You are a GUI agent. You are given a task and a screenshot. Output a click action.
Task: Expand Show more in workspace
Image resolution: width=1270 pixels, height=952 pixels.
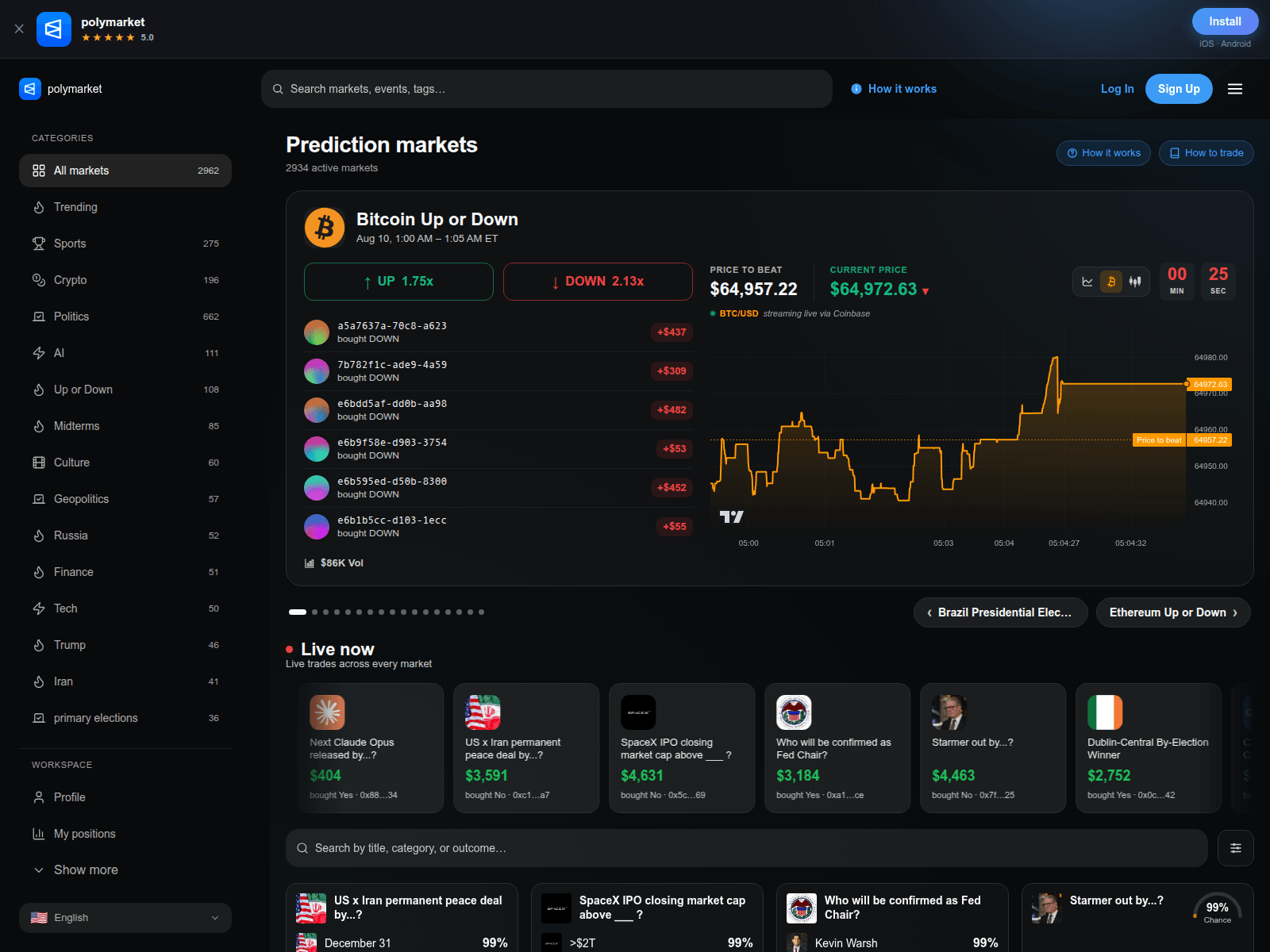[x=125, y=870]
